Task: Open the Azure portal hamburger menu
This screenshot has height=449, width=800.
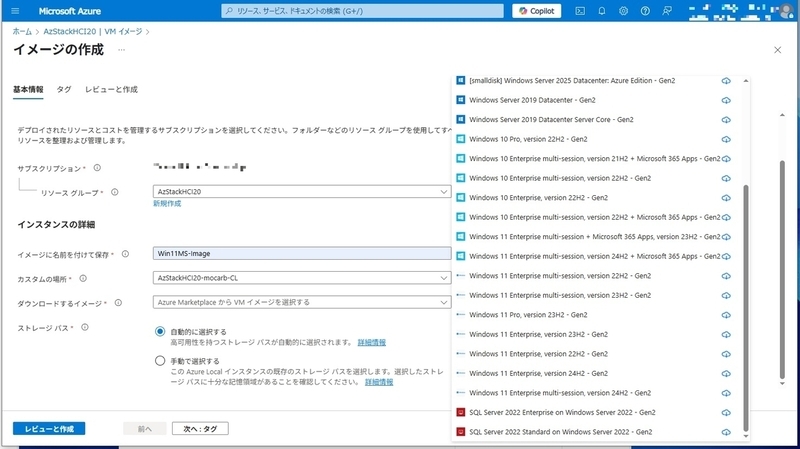Action: click(x=15, y=11)
